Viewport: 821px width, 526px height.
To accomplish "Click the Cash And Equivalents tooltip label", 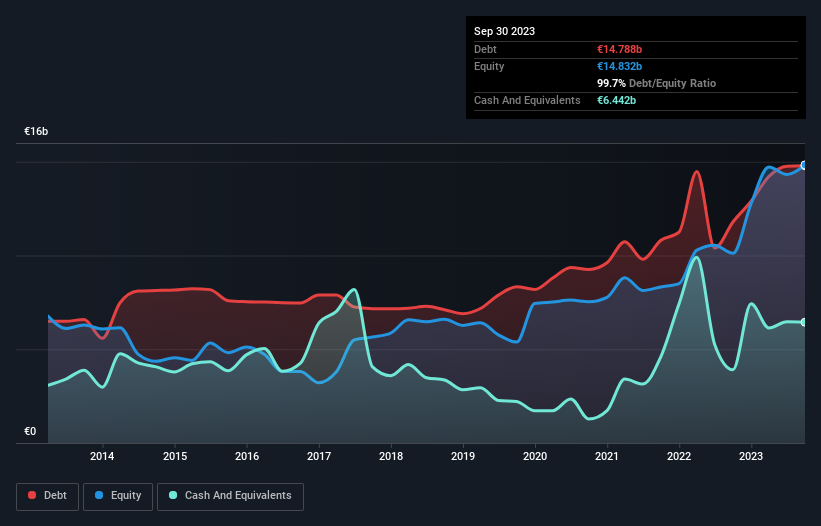I will tap(527, 100).
